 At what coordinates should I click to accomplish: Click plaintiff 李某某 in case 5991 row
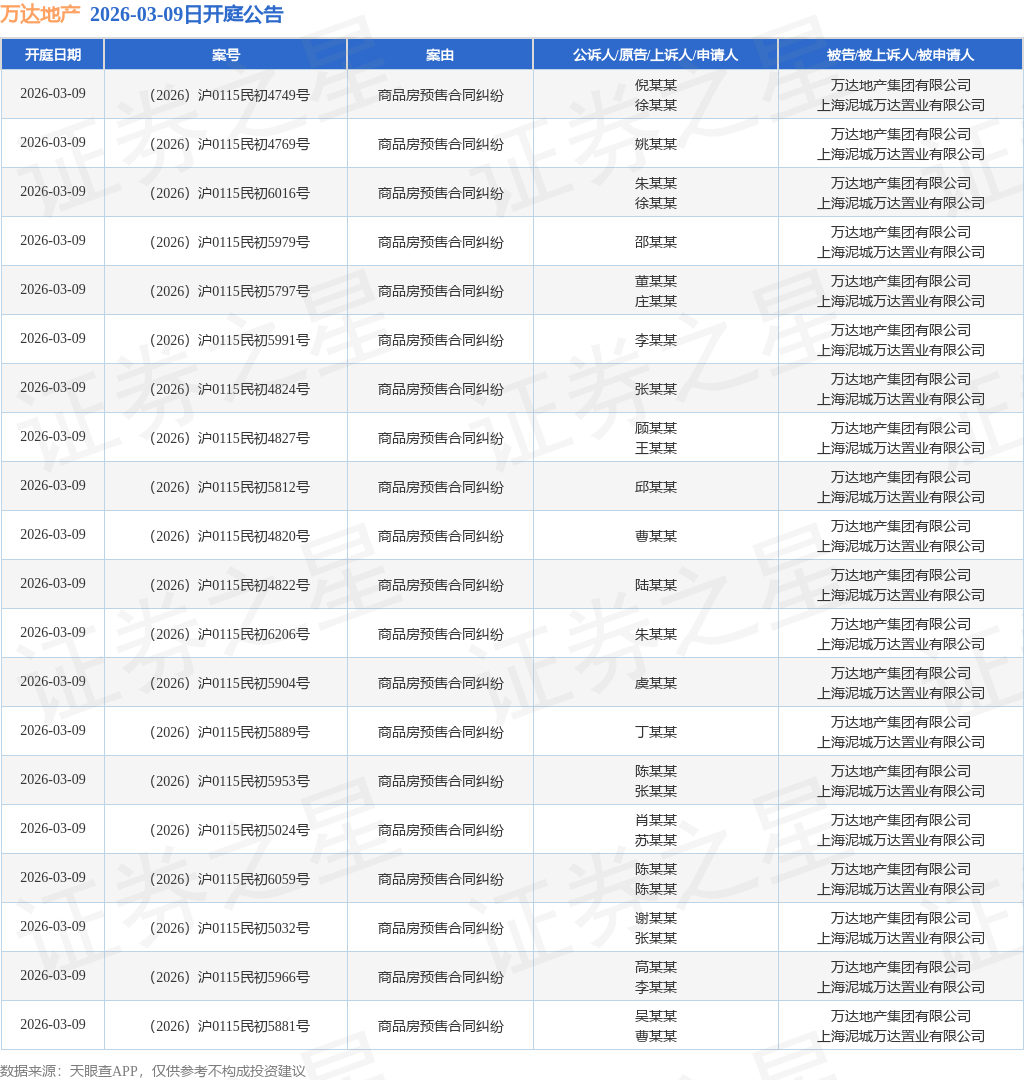click(x=656, y=340)
